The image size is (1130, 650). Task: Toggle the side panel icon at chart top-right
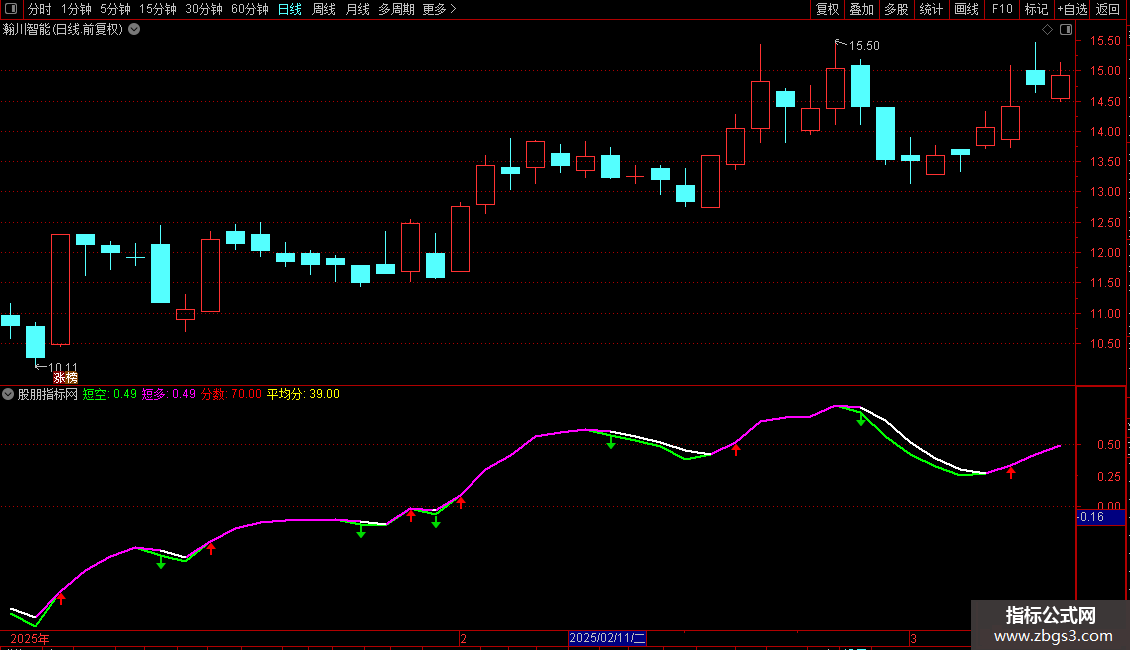point(1067,29)
